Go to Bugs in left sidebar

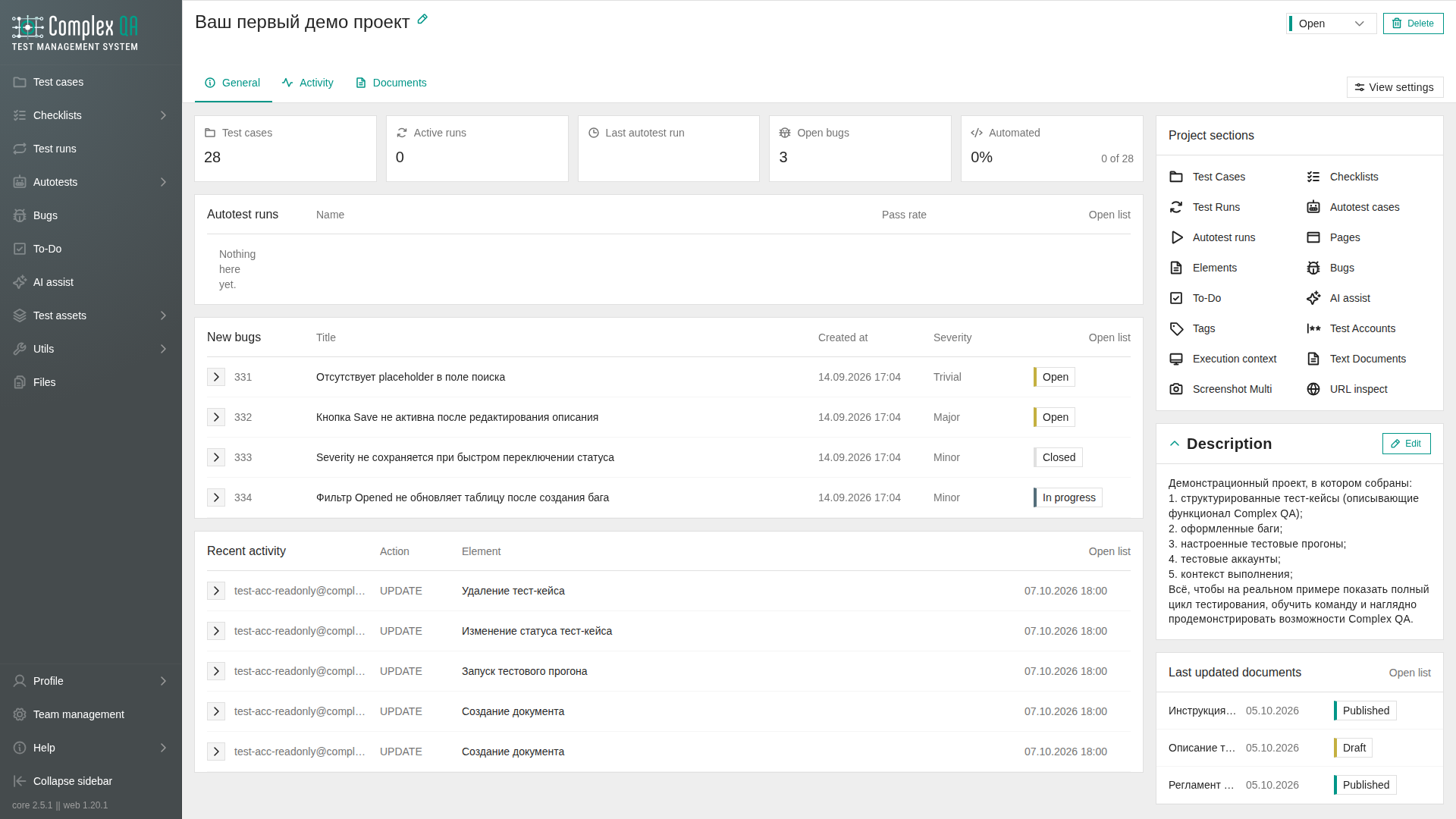point(91,215)
